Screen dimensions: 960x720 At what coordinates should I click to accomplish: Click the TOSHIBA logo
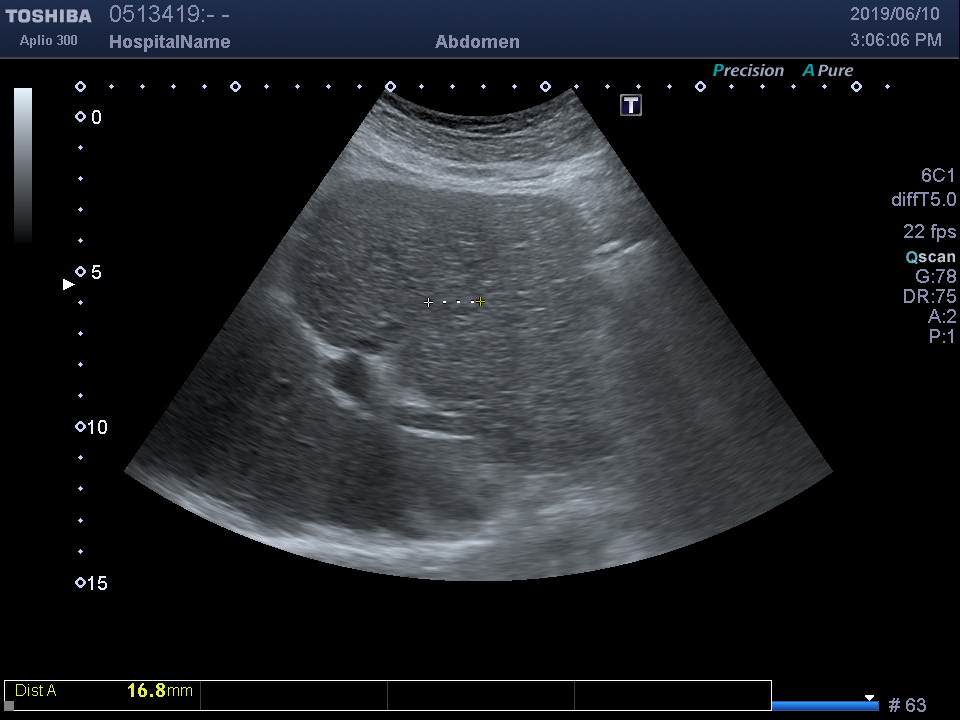pyautogui.click(x=48, y=16)
